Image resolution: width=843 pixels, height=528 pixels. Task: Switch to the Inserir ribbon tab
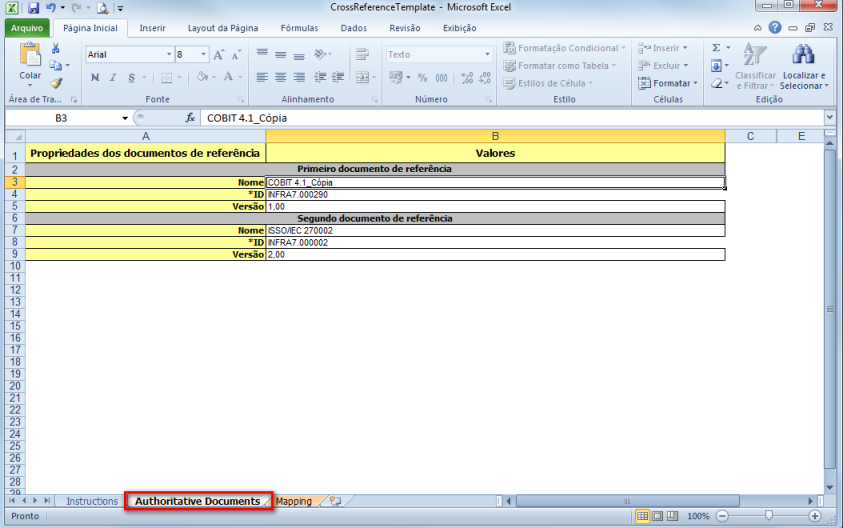152,28
